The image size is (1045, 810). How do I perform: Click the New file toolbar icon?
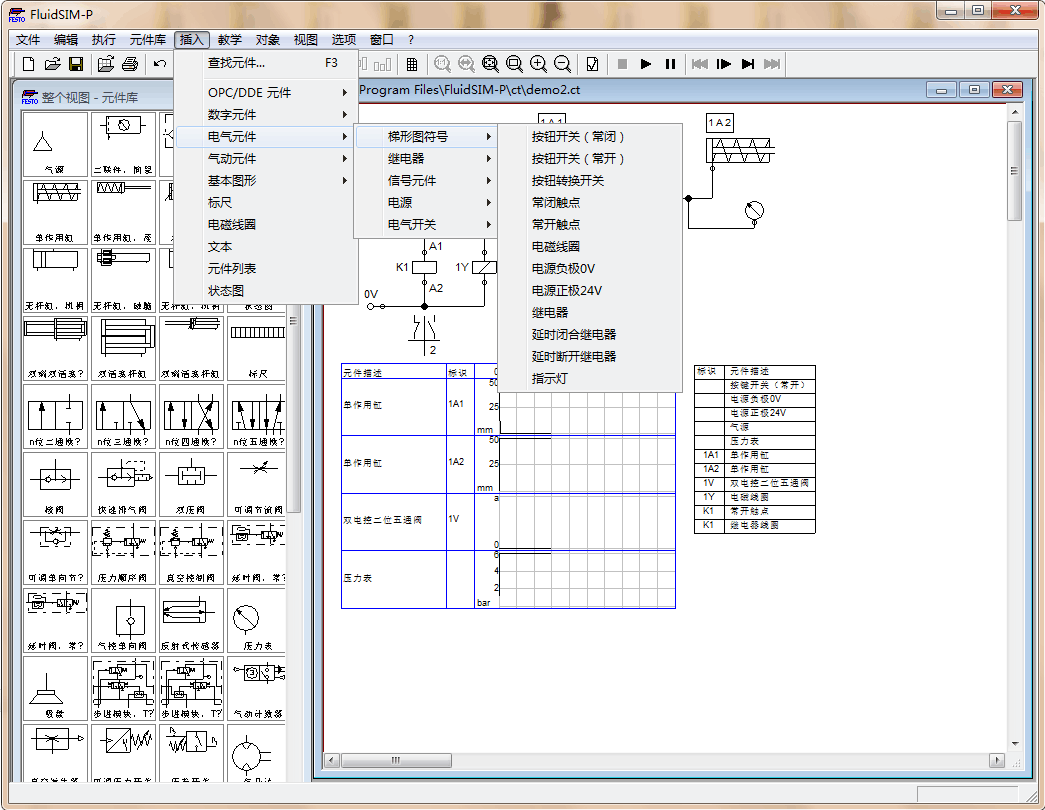[28, 64]
